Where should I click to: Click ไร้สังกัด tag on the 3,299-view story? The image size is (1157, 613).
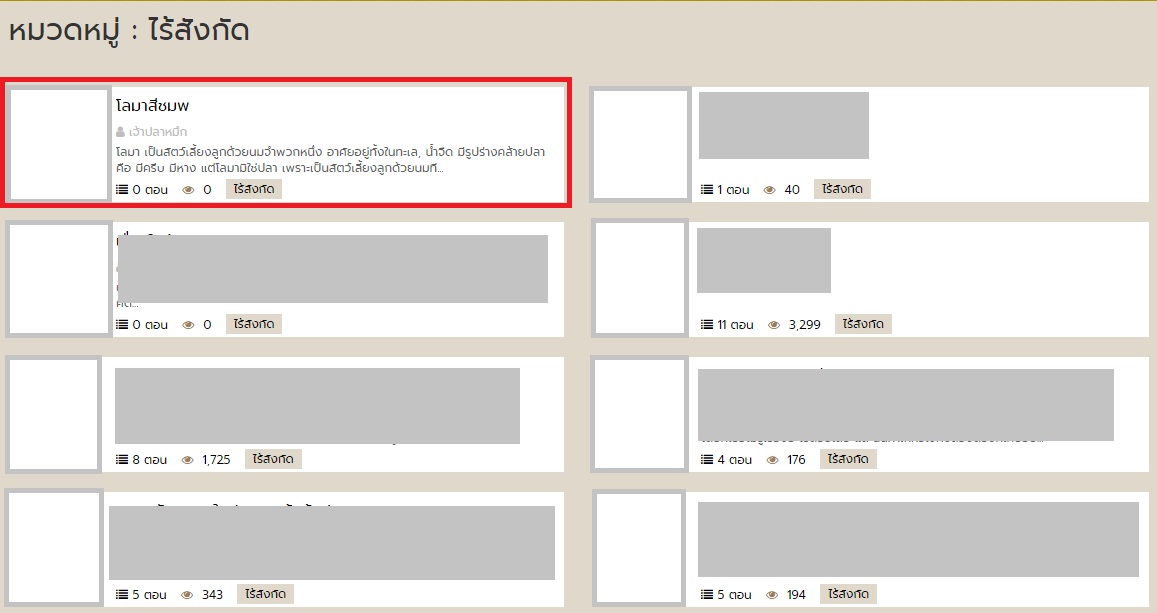863,324
